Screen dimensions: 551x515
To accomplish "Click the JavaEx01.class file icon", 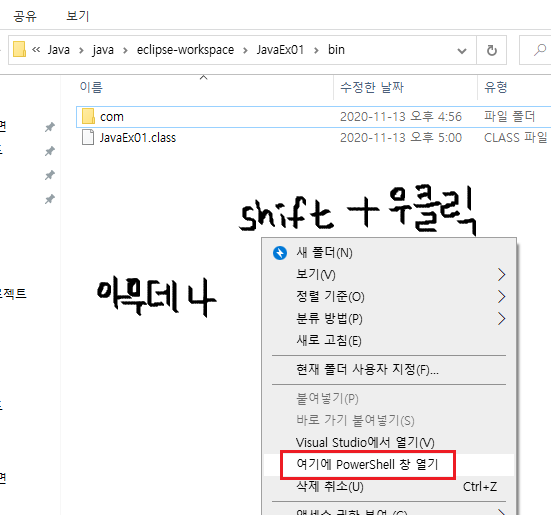I will [x=88, y=137].
